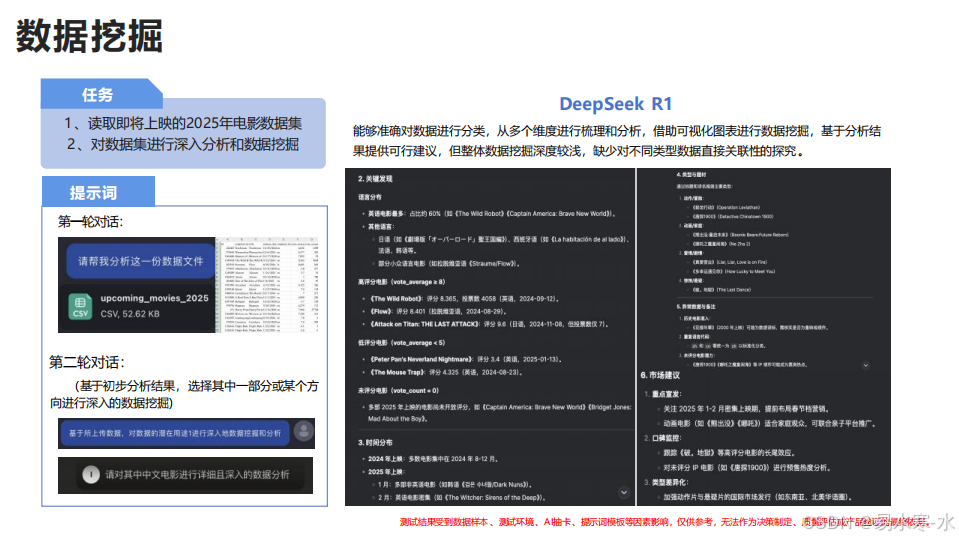This screenshot has width=959, height=540.
Task: Click the 未评分电影 (vote_count = 0) subheading
Action: 398,390
